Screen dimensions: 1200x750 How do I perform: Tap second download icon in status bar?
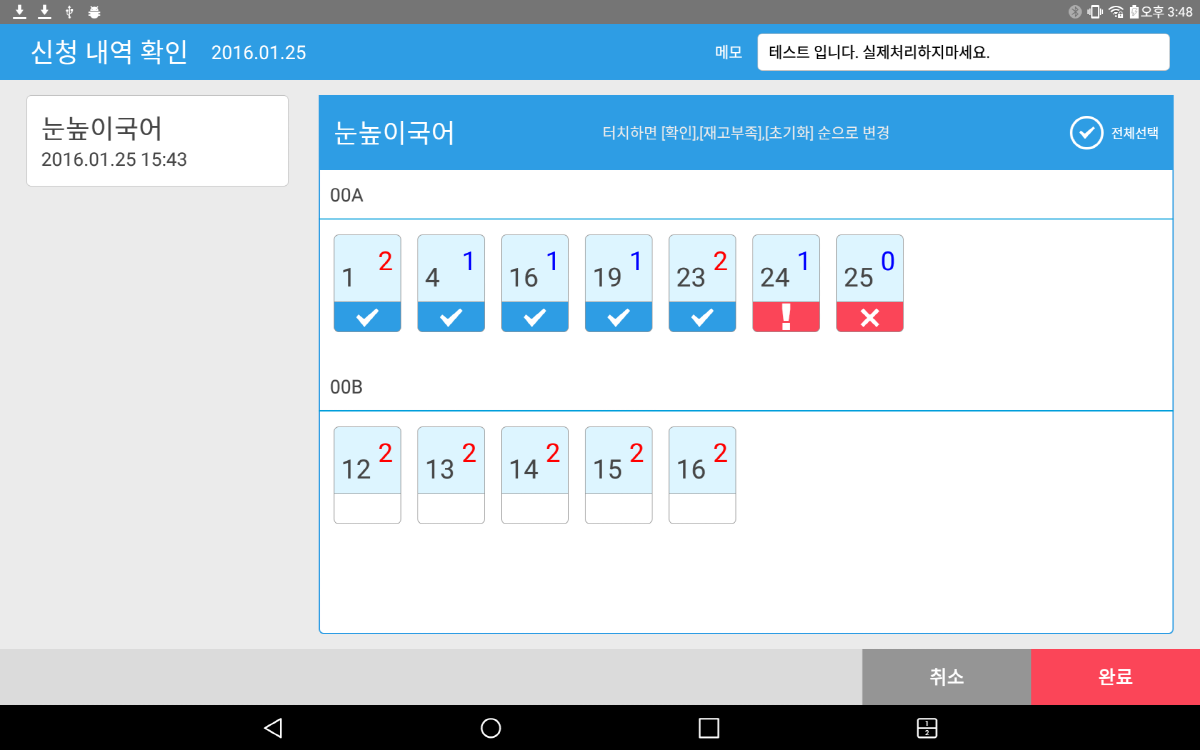44,12
